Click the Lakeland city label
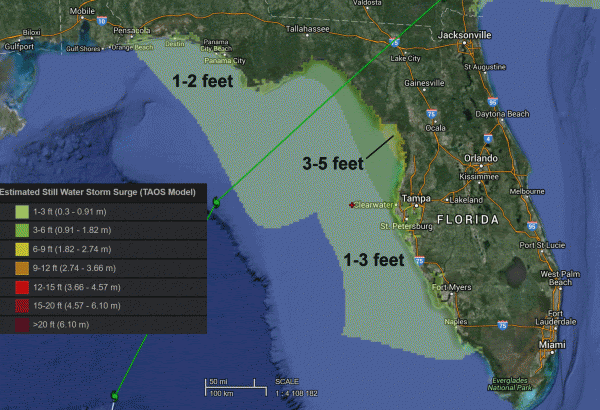The height and width of the screenshot is (410, 600). click(x=466, y=200)
